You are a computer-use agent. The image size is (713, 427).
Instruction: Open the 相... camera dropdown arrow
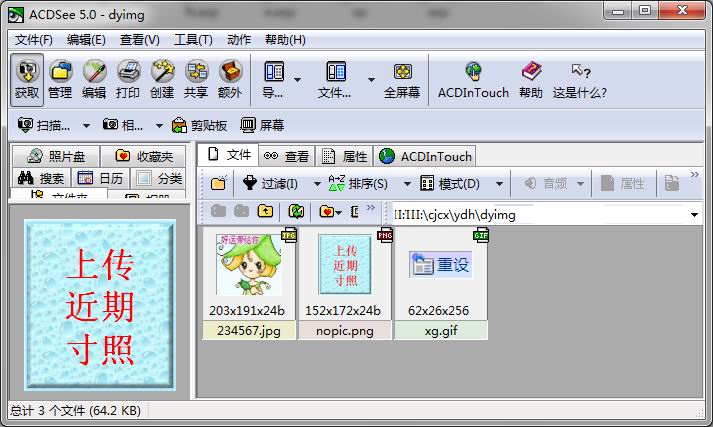click(x=159, y=125)
